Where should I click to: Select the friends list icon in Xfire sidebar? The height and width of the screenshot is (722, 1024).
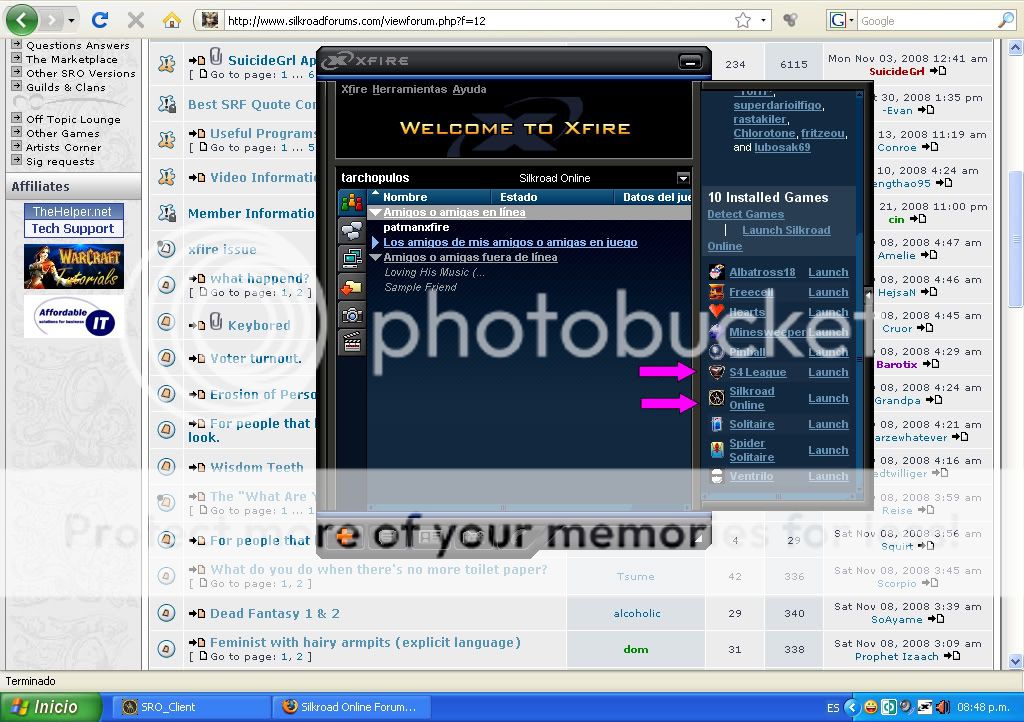(352, 203)
